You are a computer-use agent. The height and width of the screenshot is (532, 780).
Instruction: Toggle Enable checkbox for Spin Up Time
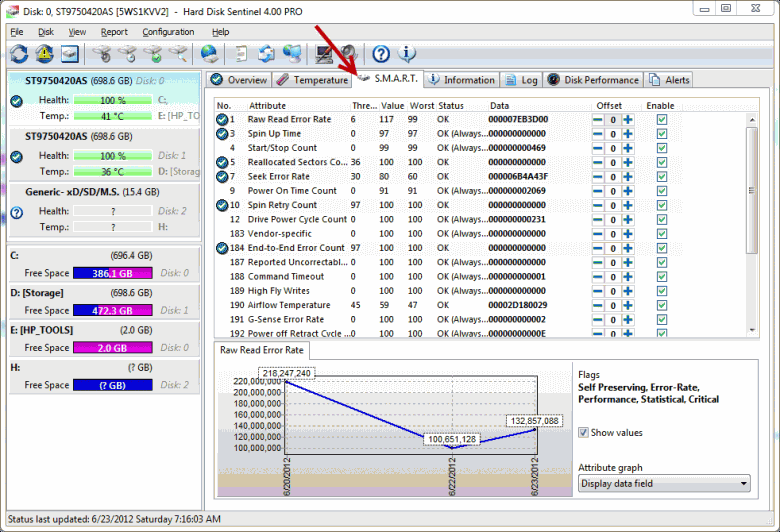[x=662, y=134]
